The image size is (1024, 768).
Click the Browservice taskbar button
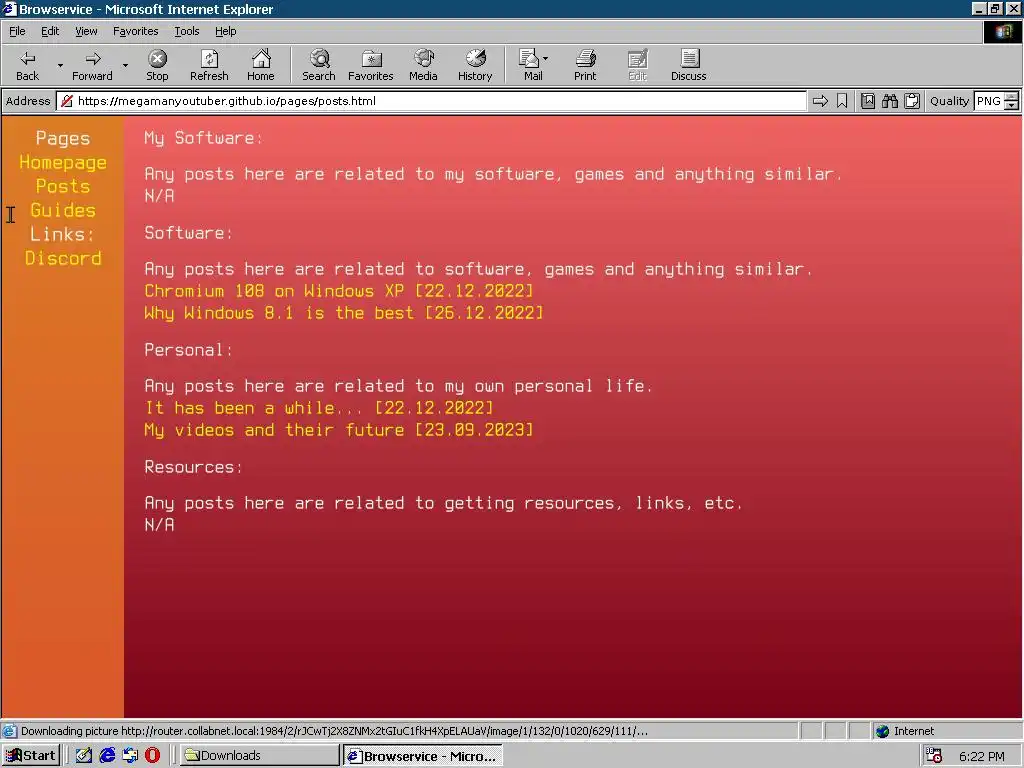pyautogui.click(x=423, y=756)
